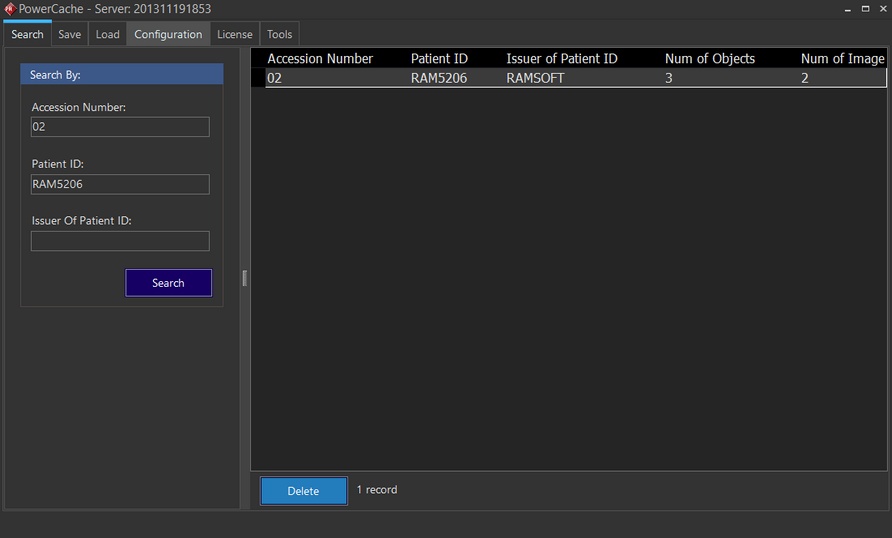Click the Accession Number input field
This screenshot has height=538, width=892.
tap(120, 127)
